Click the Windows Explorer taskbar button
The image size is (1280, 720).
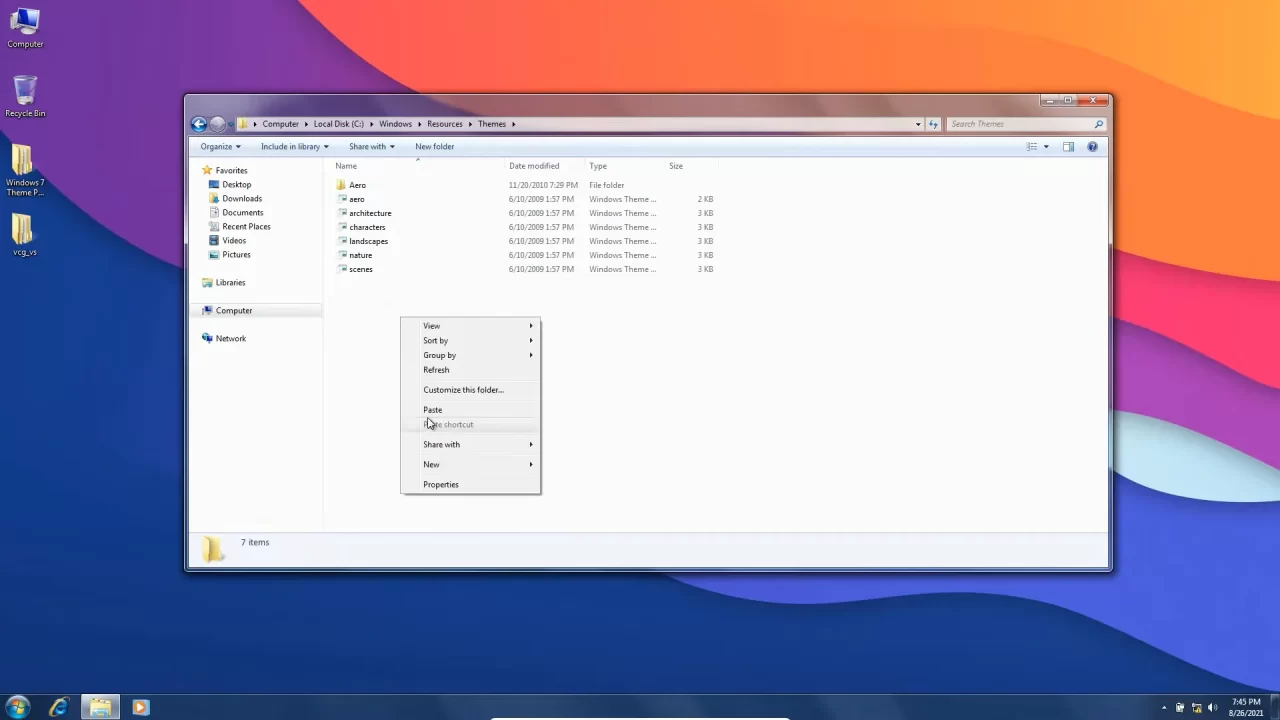tap(100, 707)
